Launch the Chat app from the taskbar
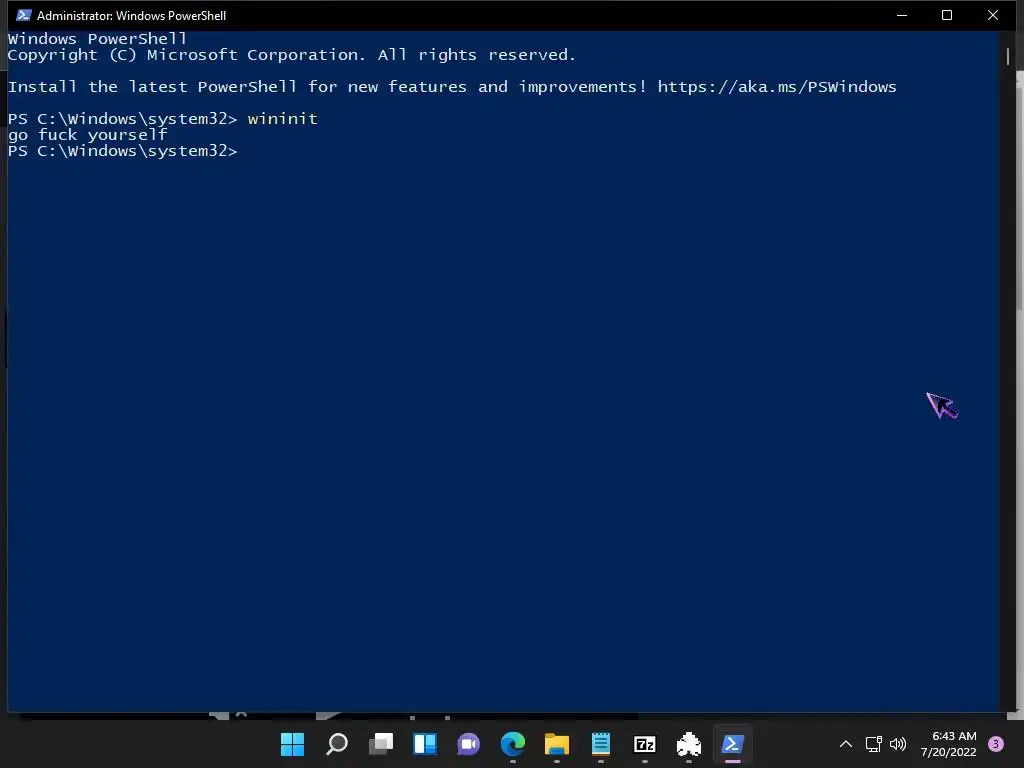Image resolution: width=1024 pixels, height=768 pixels. (x=469, y=744)
